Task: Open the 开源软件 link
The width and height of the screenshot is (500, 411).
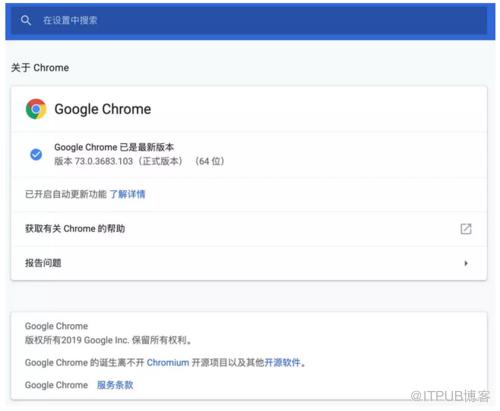Action: [x=282, y=362]
